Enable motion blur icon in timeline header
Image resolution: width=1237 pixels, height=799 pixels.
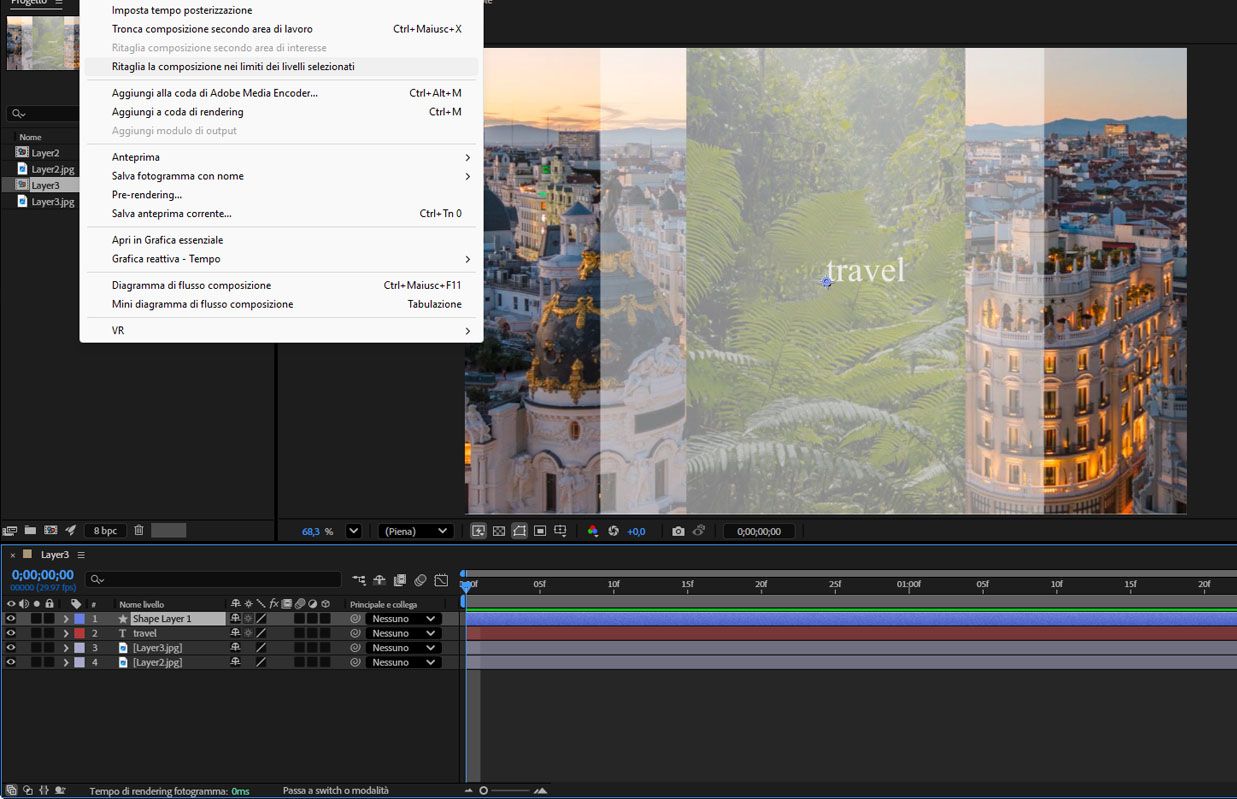420,580
